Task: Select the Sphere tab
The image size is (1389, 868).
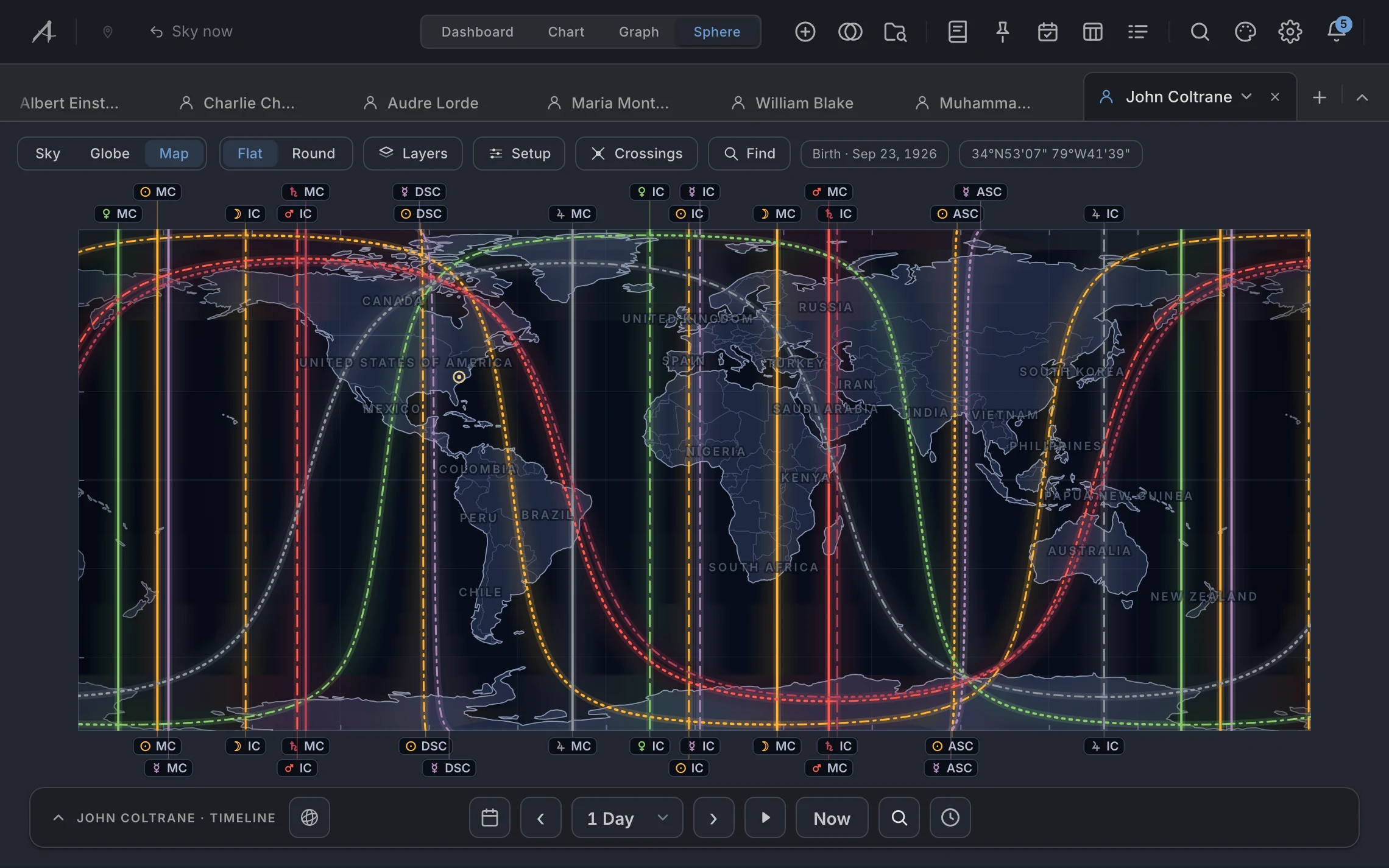Action: 717,32
